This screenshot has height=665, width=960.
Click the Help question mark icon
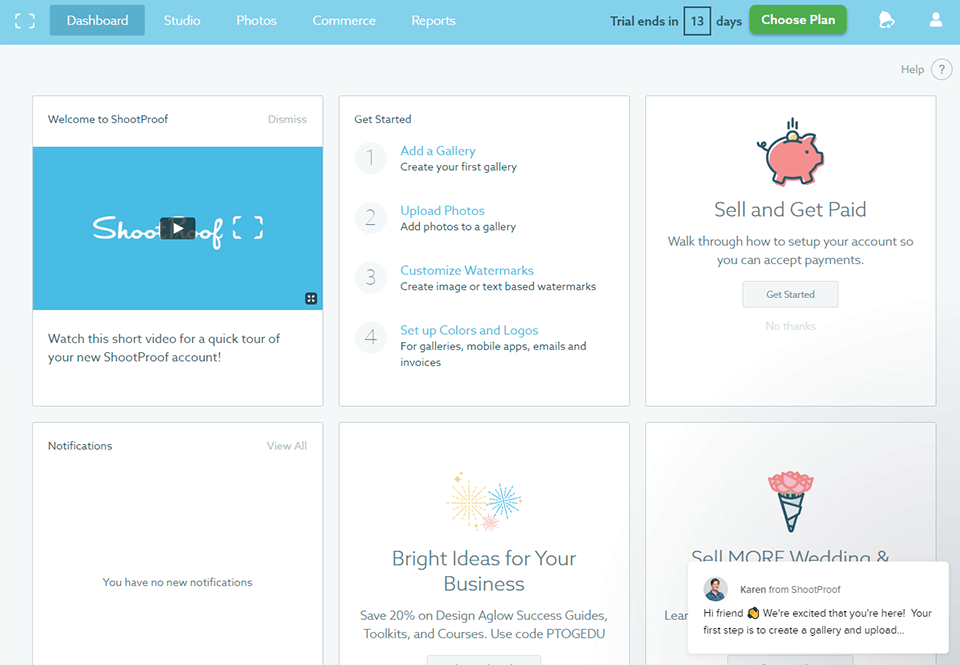[x=941, y=68]
